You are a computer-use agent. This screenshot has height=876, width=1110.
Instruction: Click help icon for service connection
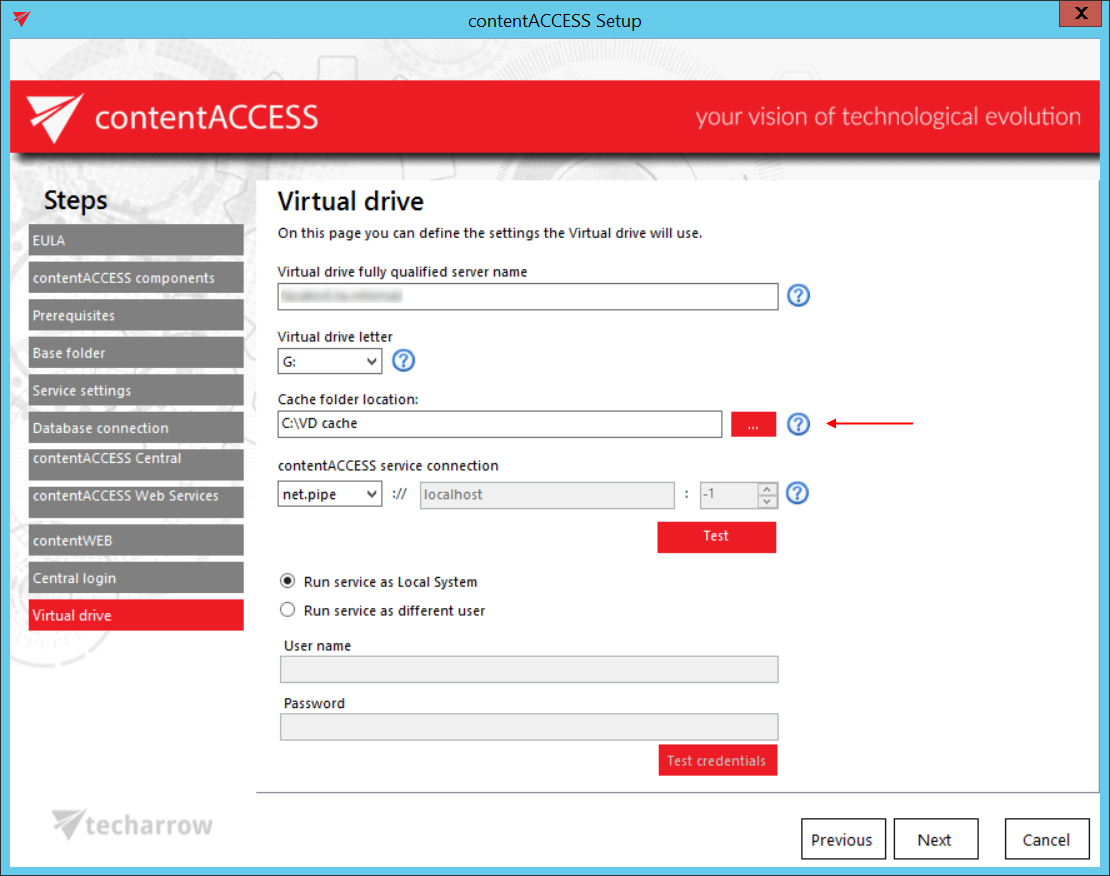coord(797,494)
